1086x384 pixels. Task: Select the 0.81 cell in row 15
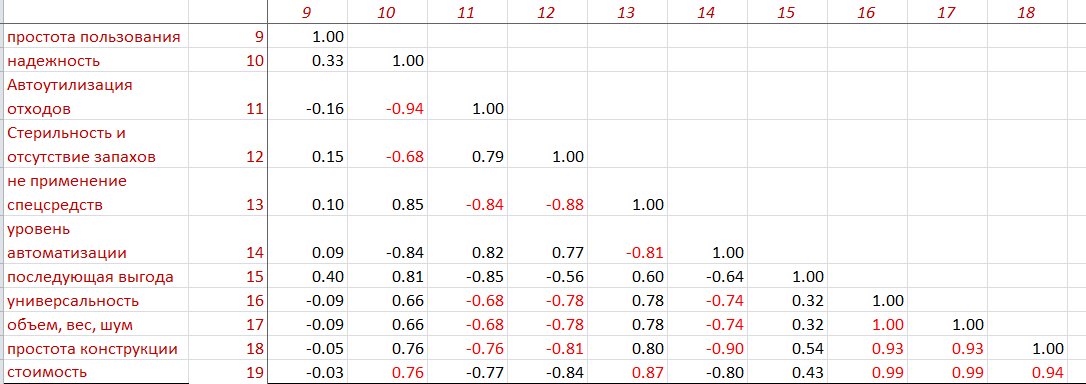click(x=388, y=277)
